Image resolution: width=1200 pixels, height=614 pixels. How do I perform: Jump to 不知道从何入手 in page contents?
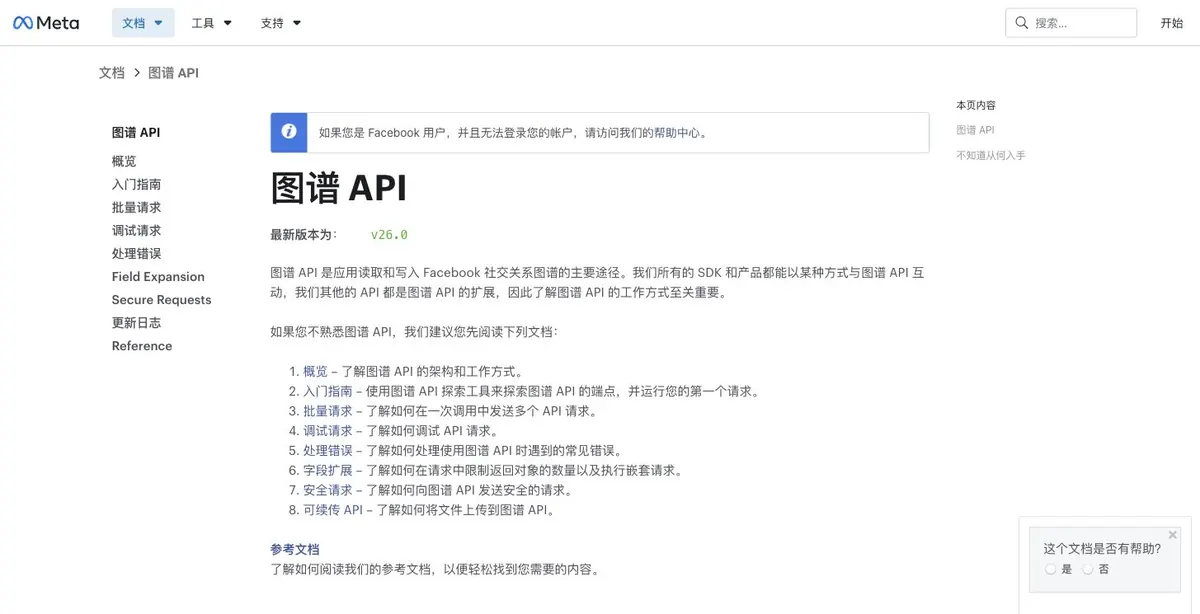pos(991,155)
